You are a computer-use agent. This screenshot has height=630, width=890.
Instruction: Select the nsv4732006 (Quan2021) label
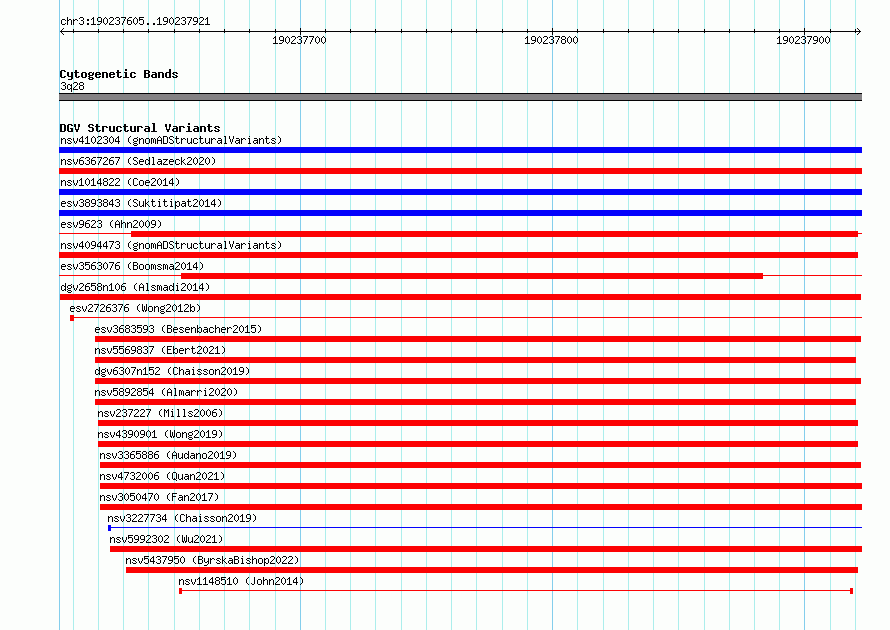pos(162,476)
